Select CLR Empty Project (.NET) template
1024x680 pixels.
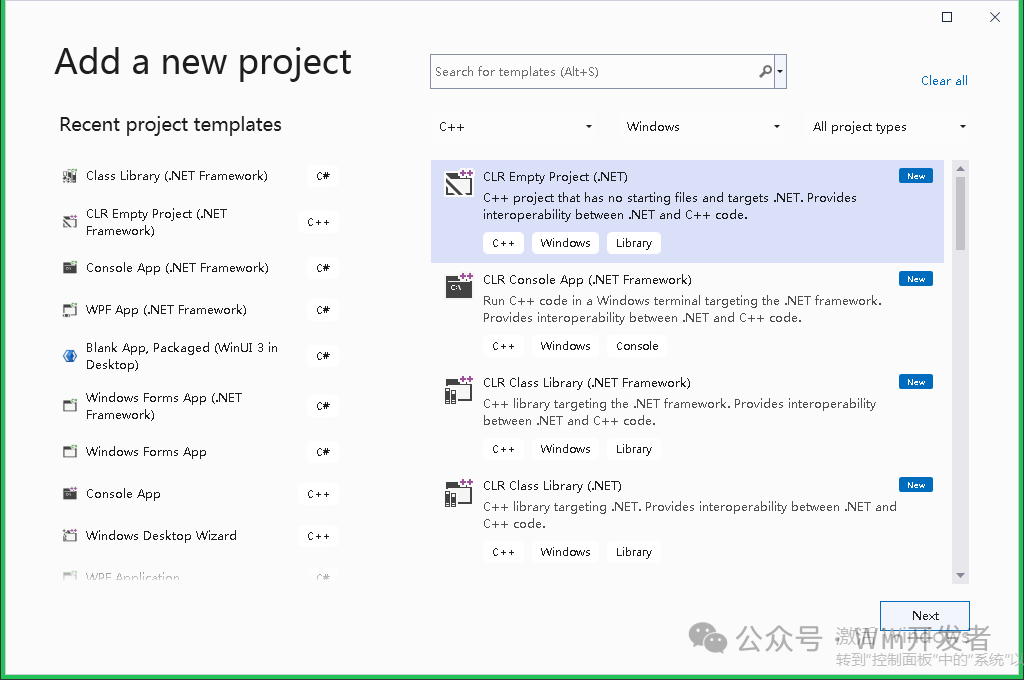pyautogui.click(x=687, y=211)
